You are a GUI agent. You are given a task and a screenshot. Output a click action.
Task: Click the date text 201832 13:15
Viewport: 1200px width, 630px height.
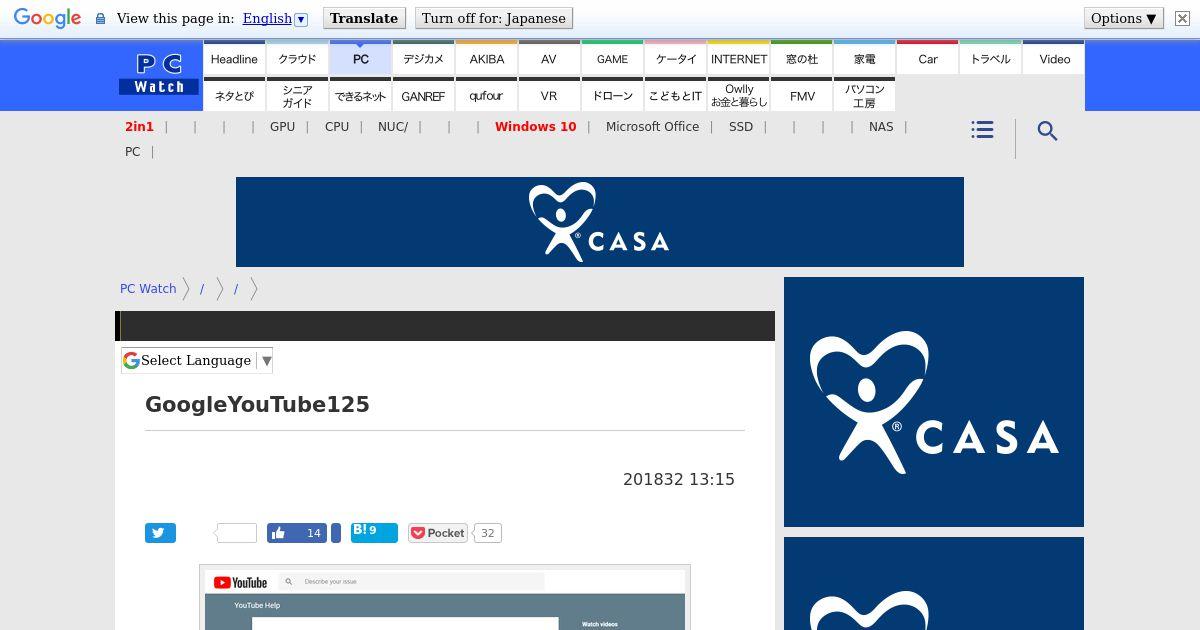(x=679, y=479)
